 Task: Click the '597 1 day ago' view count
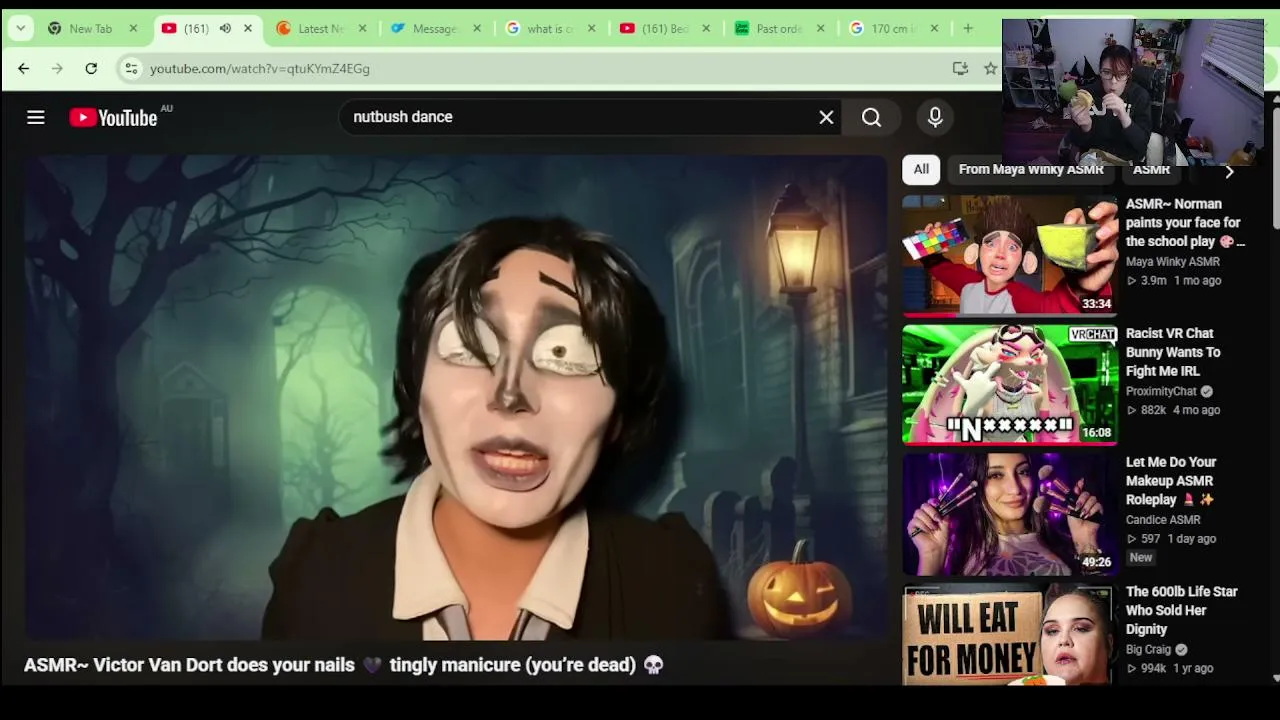pos(1171,539)
